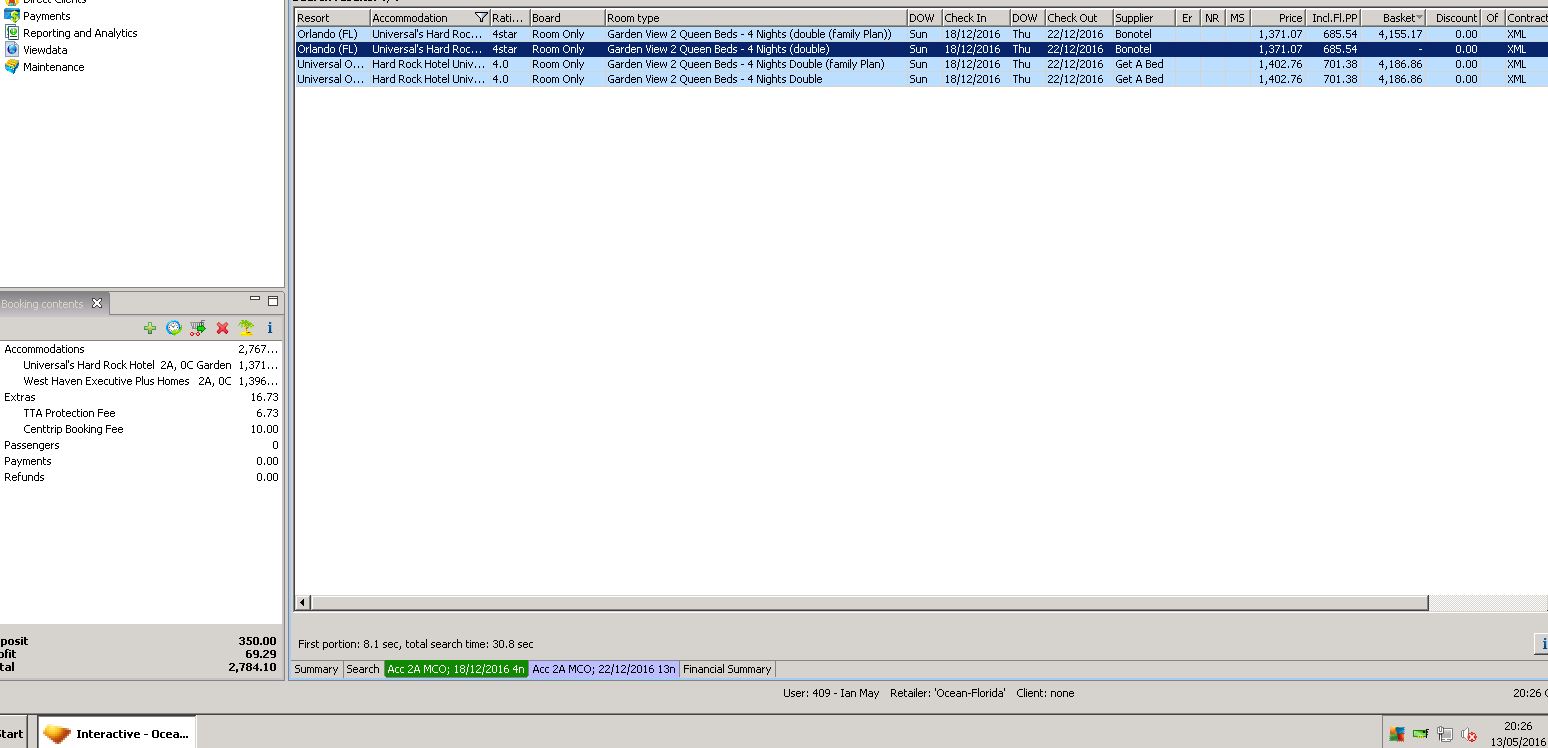Sort by the Board column header
1548x748 pixels.
pyautogui.click(x=567, y=18)
